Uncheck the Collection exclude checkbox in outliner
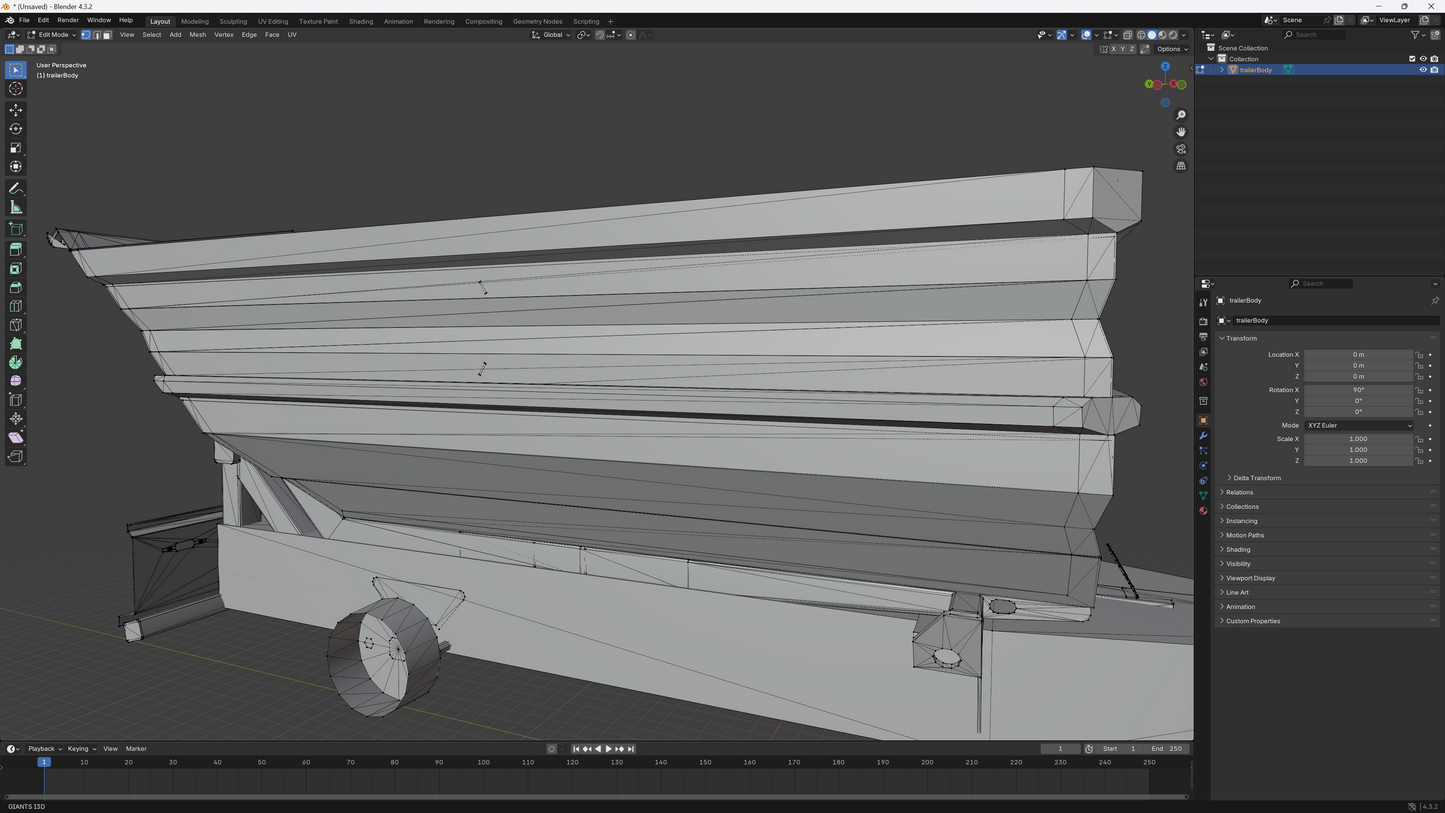The width and height of the screenshot is (1445, 813). pyautogui.click(x=1412, y=59)
